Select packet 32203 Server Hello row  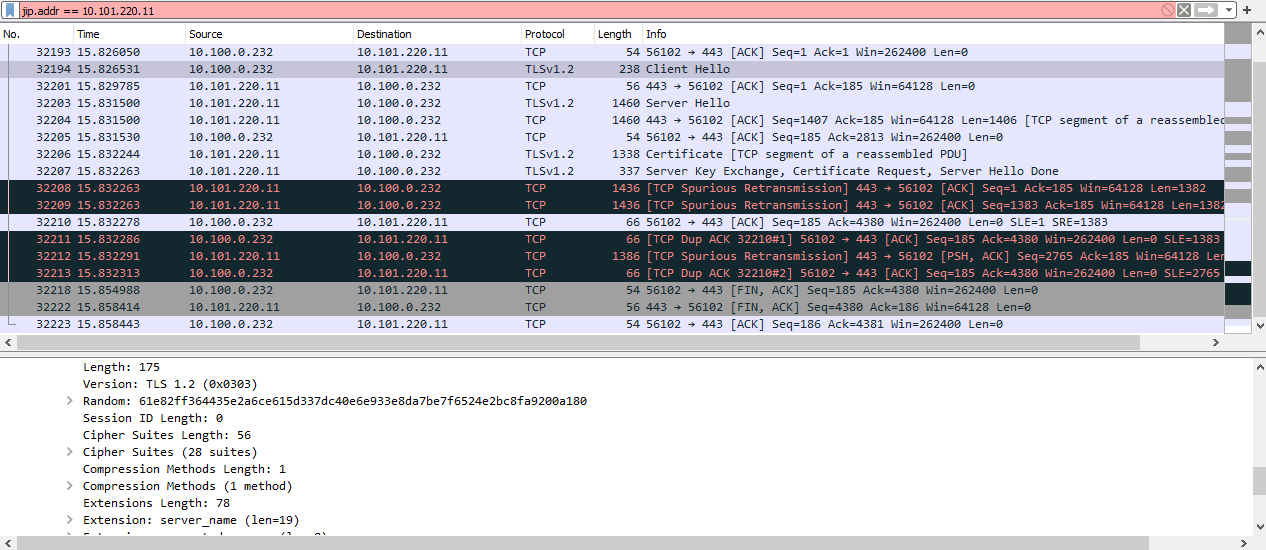click(612, 103)
